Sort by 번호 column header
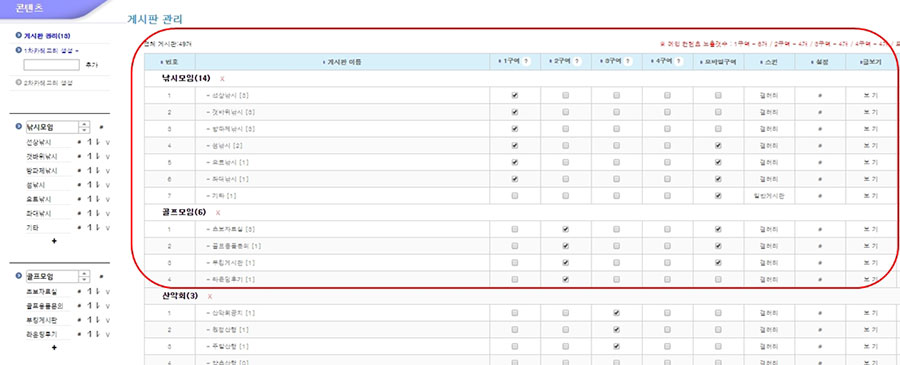This screenshot has height=365, width=900. (169, 61)
